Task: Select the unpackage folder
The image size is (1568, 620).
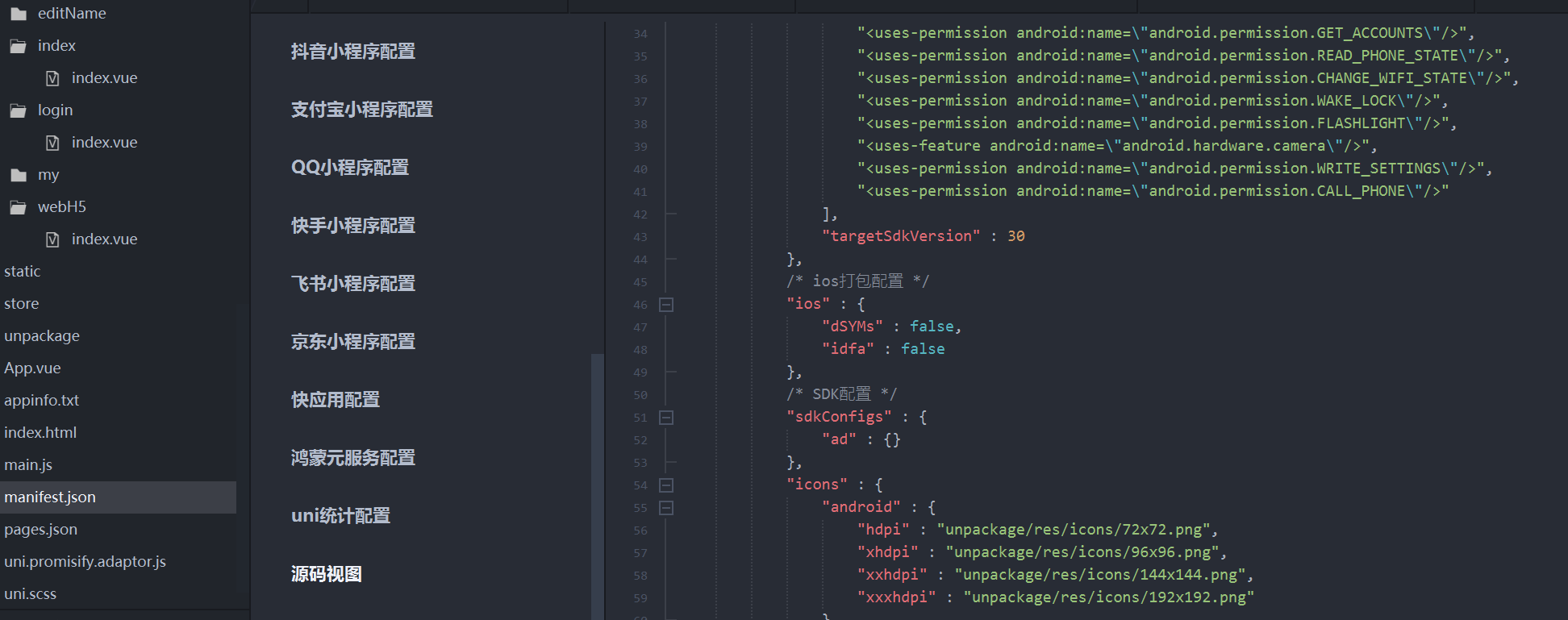Action: coord(42,336)
